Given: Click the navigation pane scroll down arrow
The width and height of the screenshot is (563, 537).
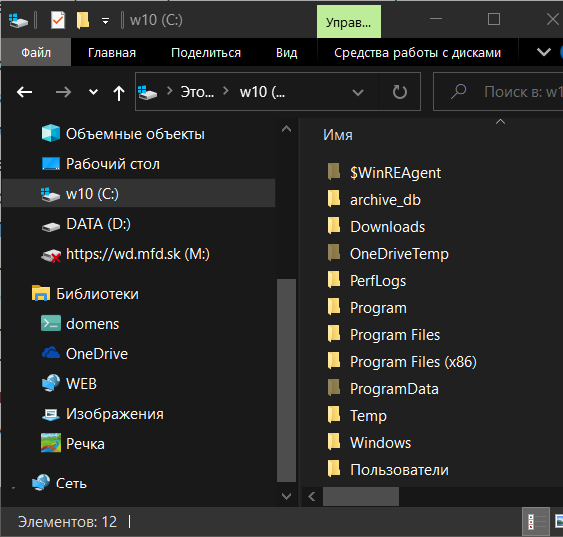Looking at the screenshot, I should pyautogui.click(x=287, y=496).
